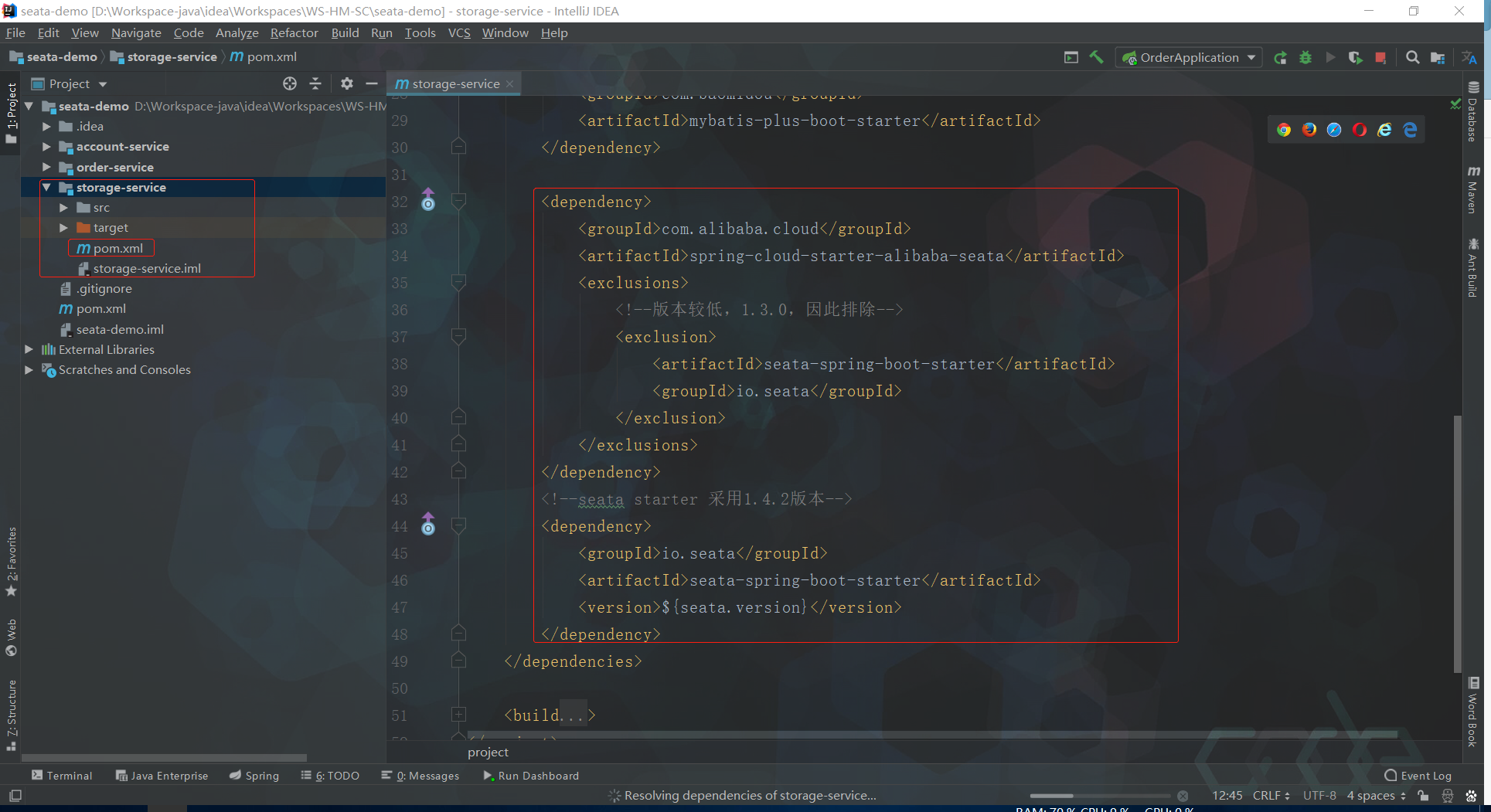Image resolution: width=1491 pixels, height=812 pixels.
Task: Click the Translate icon in toolbar
Action: coord(1469,58)
